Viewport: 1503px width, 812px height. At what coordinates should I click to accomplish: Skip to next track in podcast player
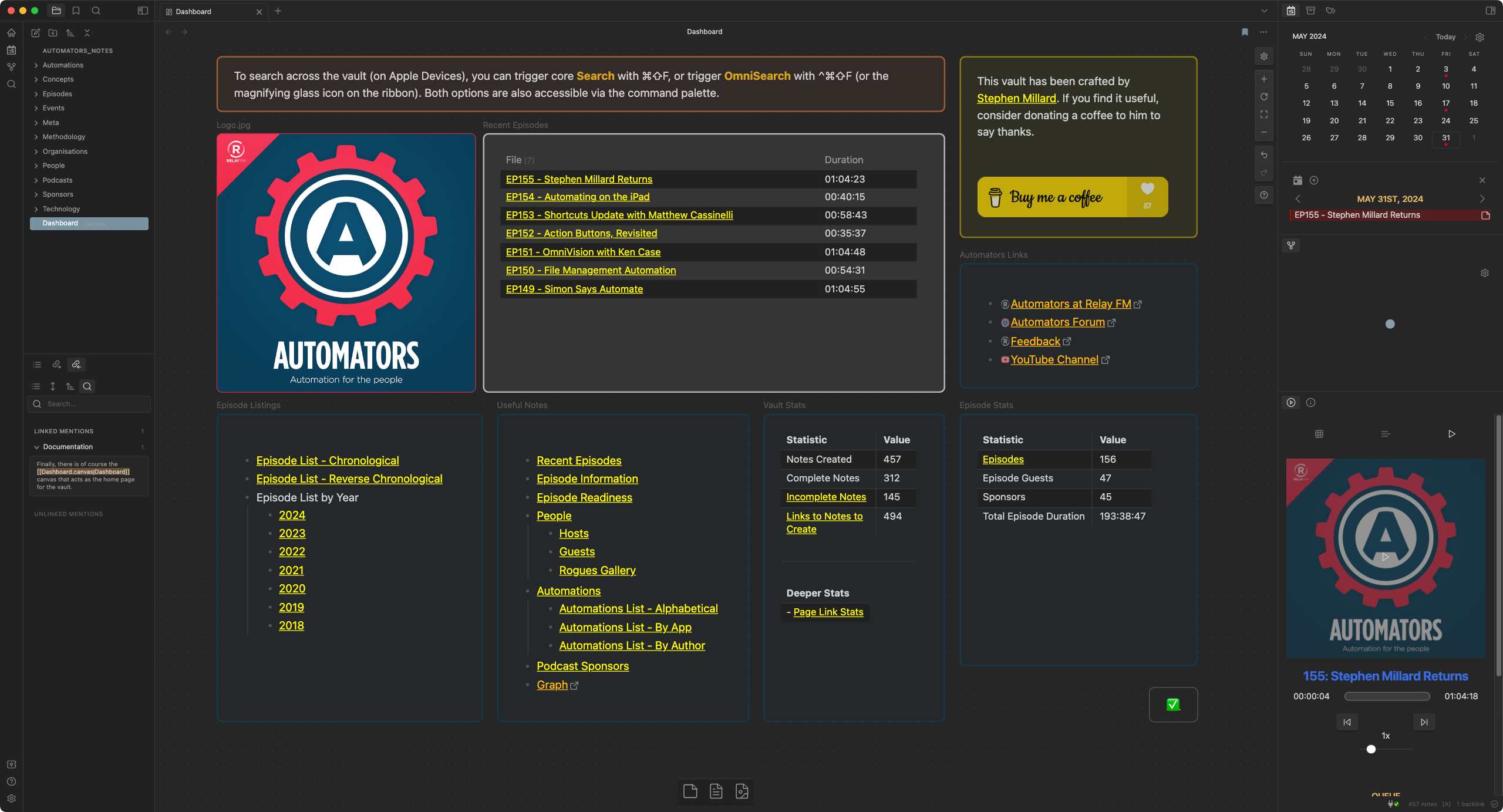pyautogui.click(x=1424, y=722)
